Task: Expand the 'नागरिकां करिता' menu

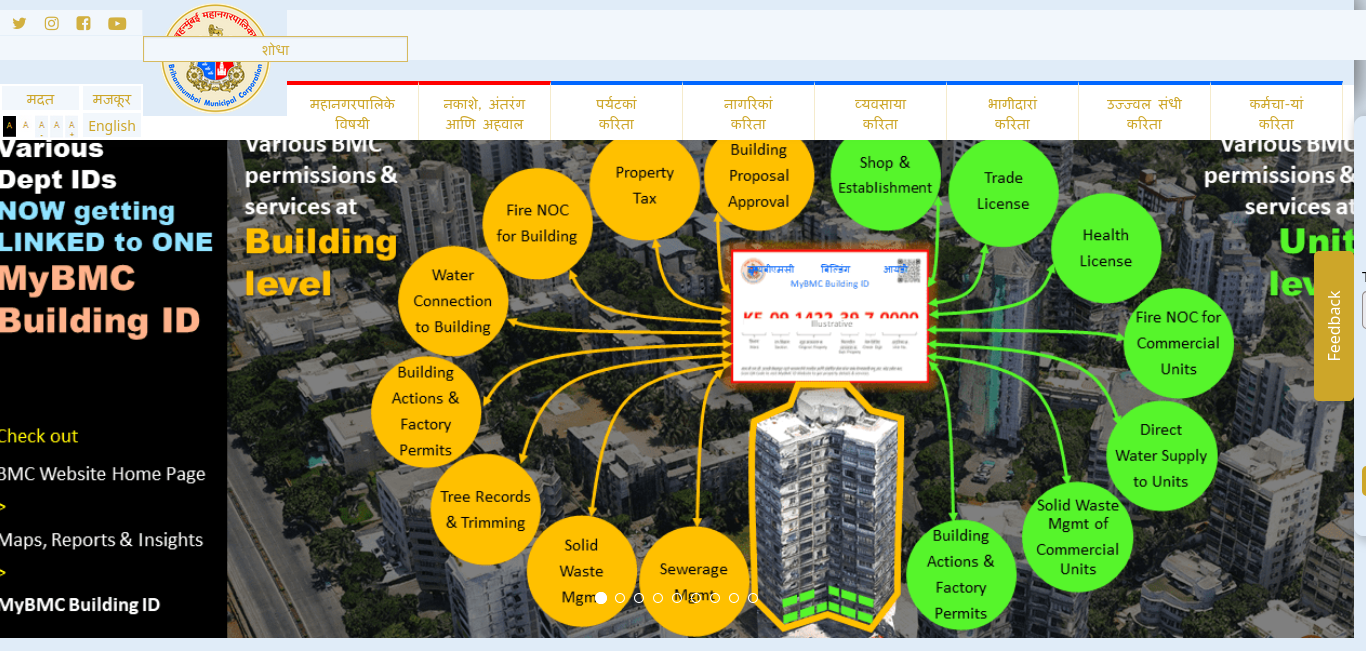Action: [748, 114]
